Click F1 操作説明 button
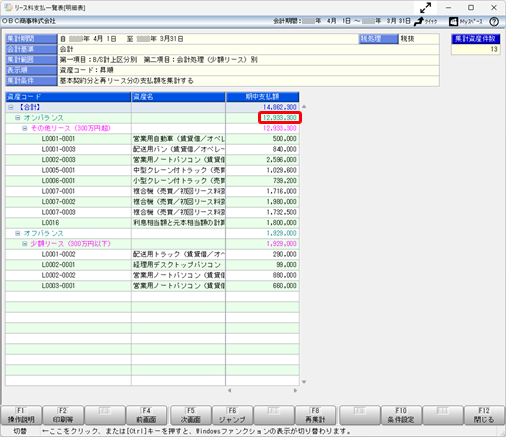 (x=21, y=415)
